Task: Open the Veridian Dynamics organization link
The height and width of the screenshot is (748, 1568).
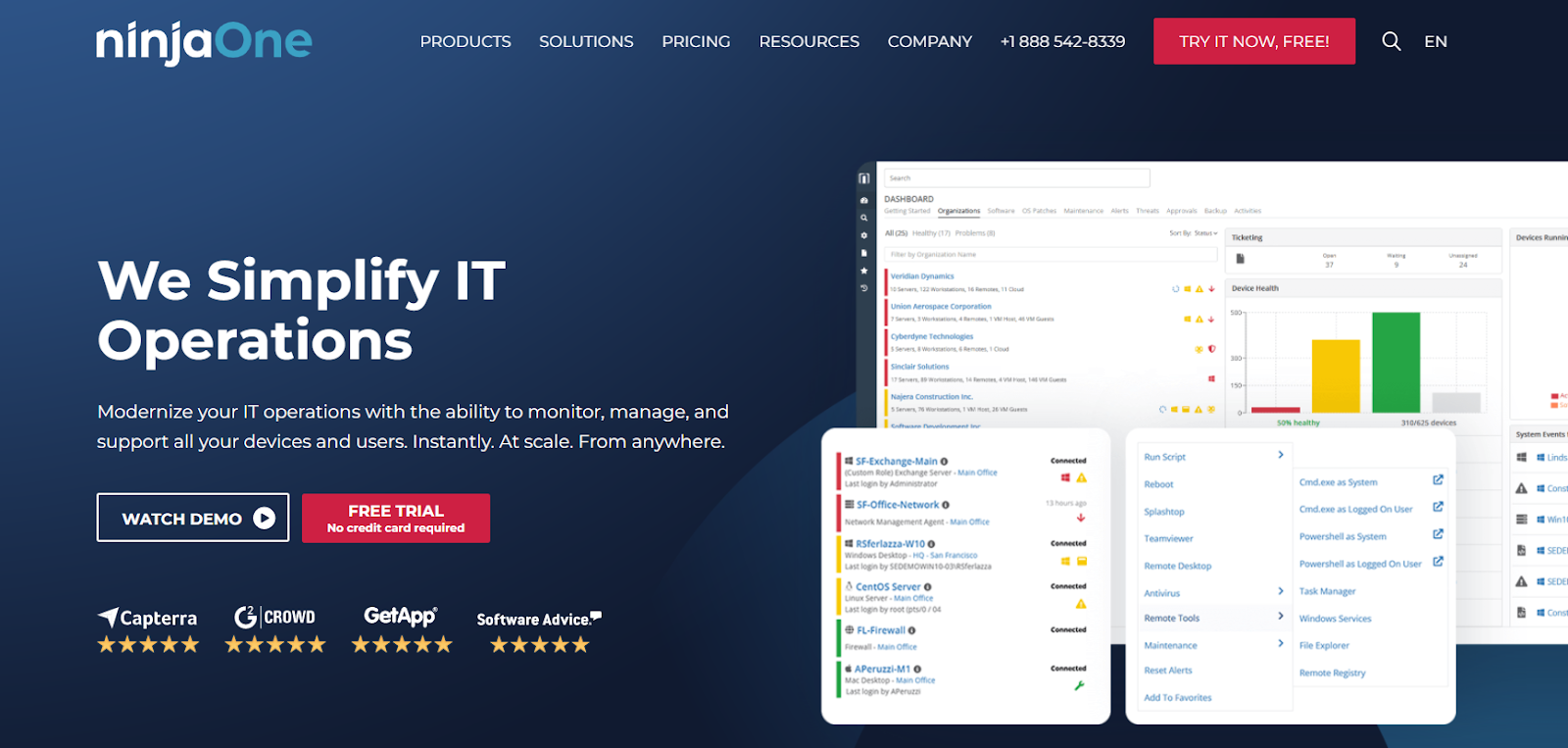Action: pyautogui.click(x=922, y=276)
